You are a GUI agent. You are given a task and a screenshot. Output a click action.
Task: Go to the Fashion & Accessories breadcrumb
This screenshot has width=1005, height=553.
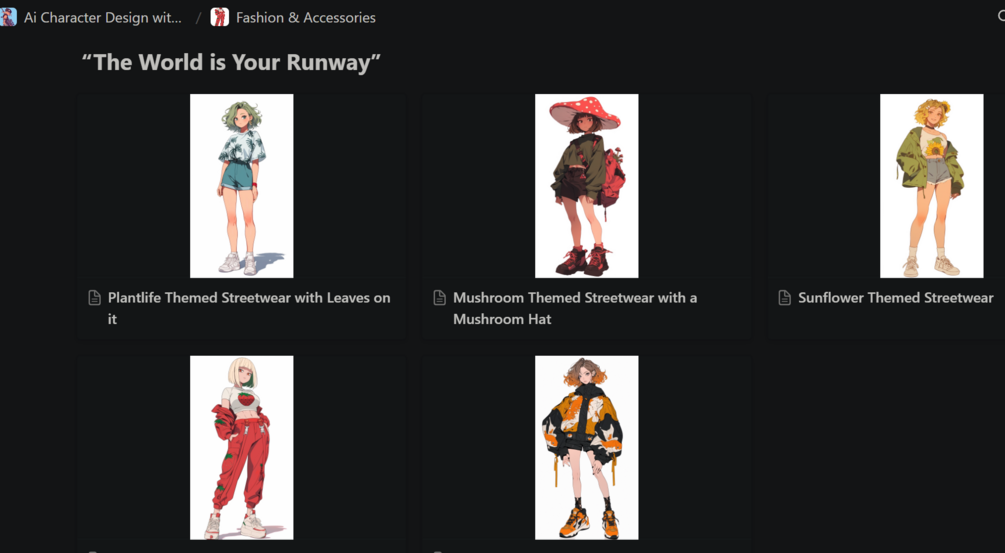click(x=306, y=18)
